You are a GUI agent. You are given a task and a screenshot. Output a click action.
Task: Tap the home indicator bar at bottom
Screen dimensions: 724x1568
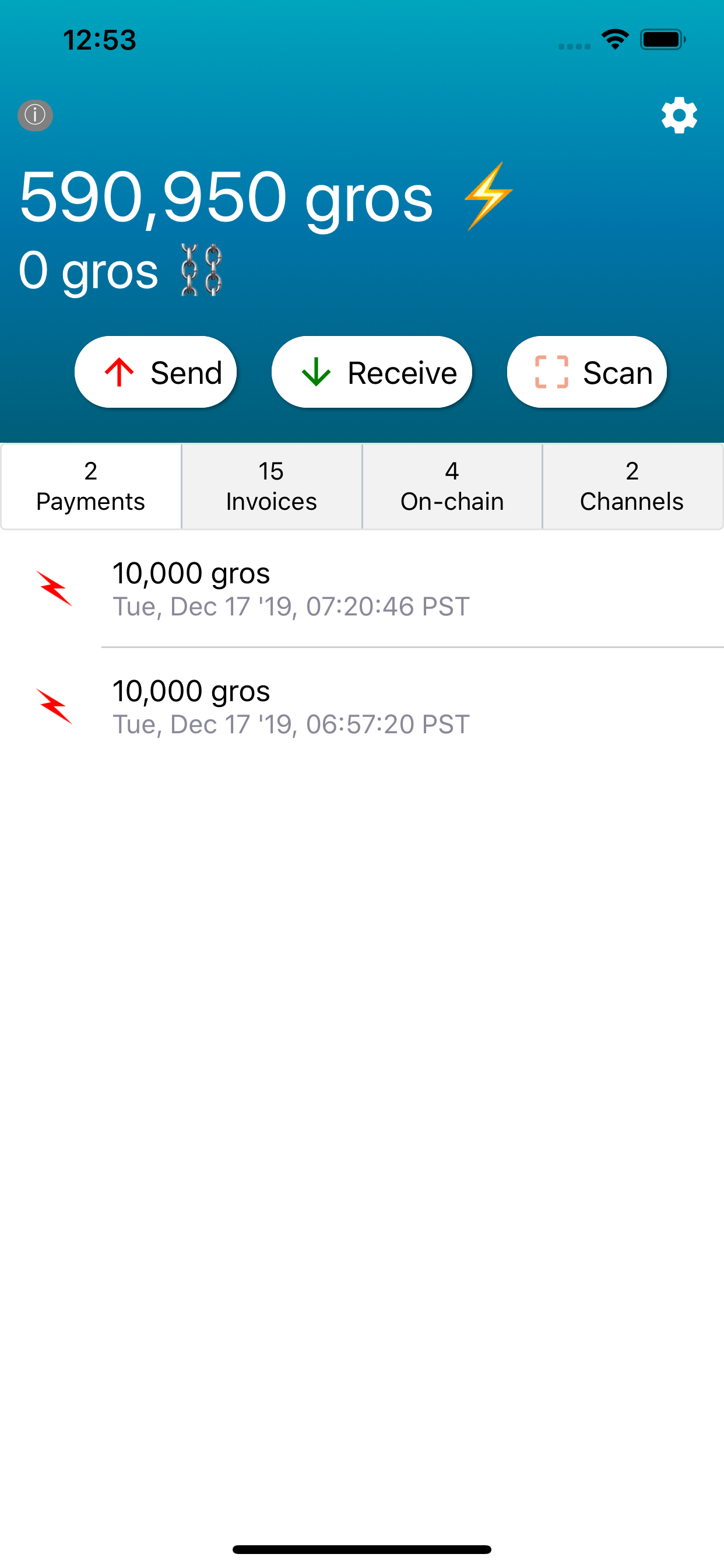[x=362, y=1549]
